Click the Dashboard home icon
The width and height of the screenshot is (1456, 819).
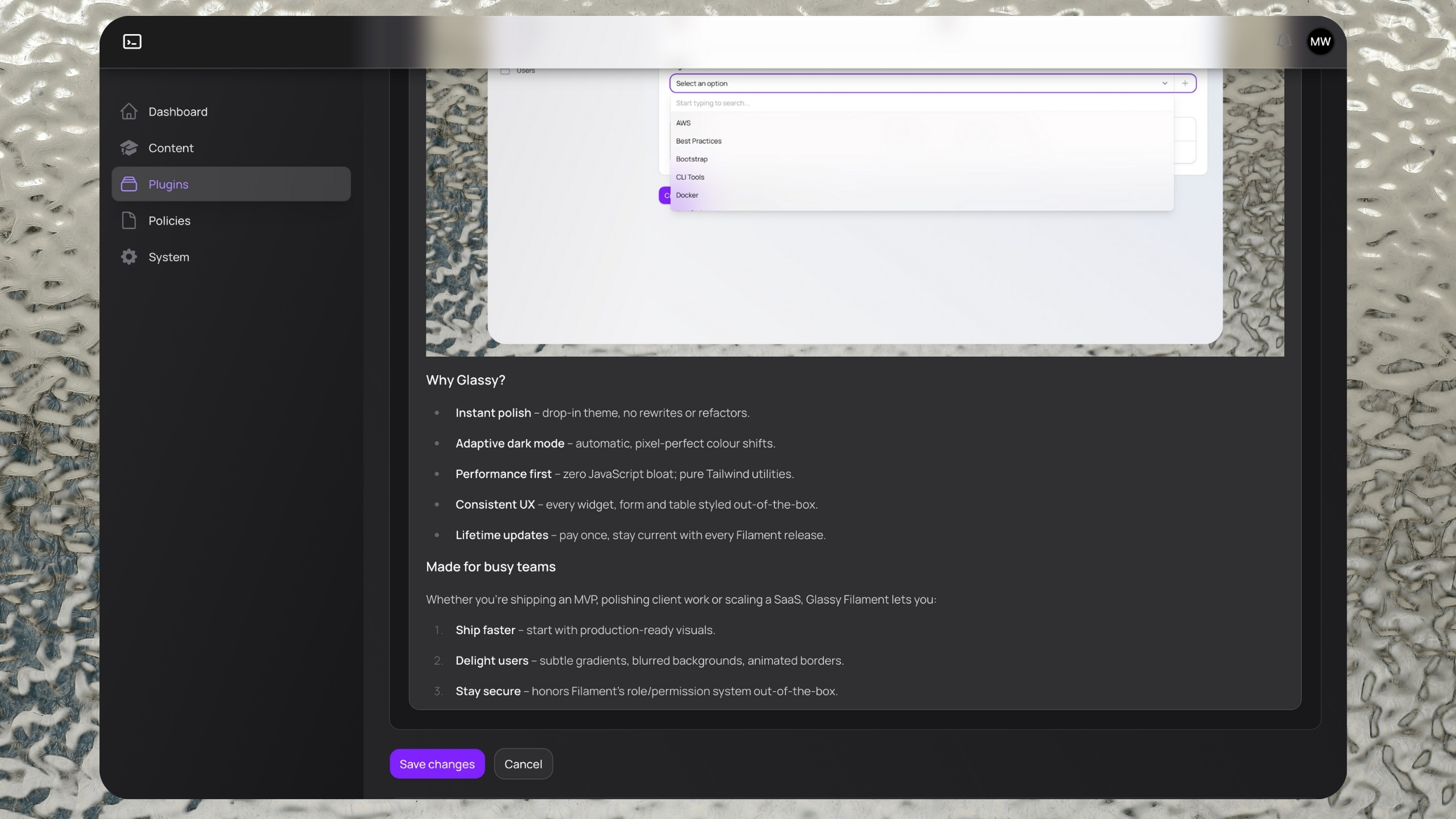click(129, 111)
